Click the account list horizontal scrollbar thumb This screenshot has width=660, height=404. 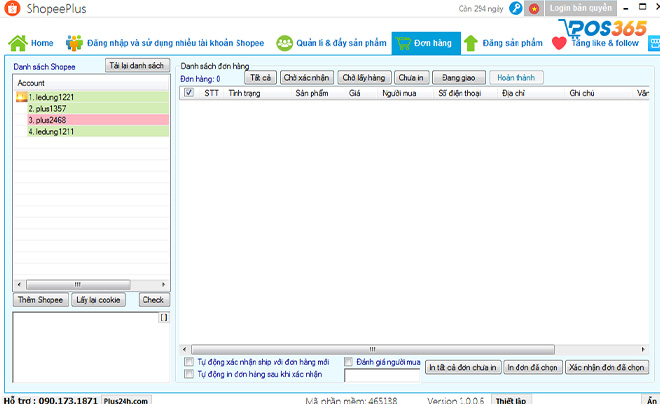tap(78, 285)
